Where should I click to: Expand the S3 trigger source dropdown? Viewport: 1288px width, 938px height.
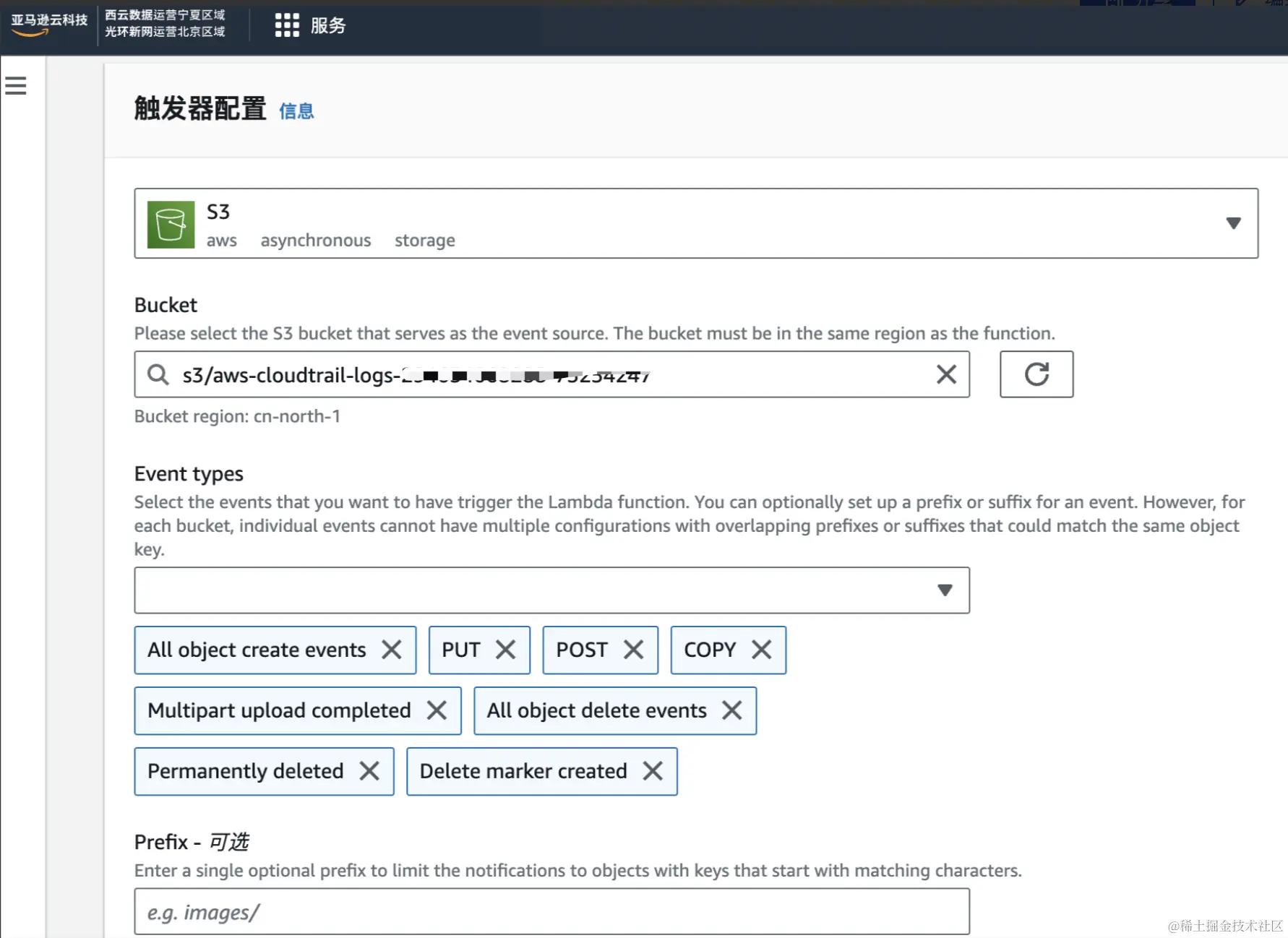pyautogui.click(x=1234, y=223)
